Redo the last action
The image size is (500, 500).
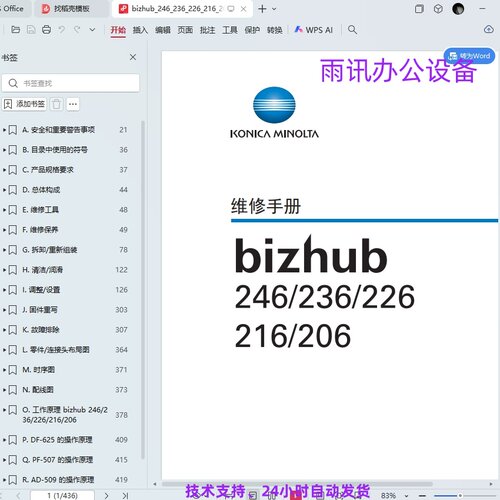(77, 30)
